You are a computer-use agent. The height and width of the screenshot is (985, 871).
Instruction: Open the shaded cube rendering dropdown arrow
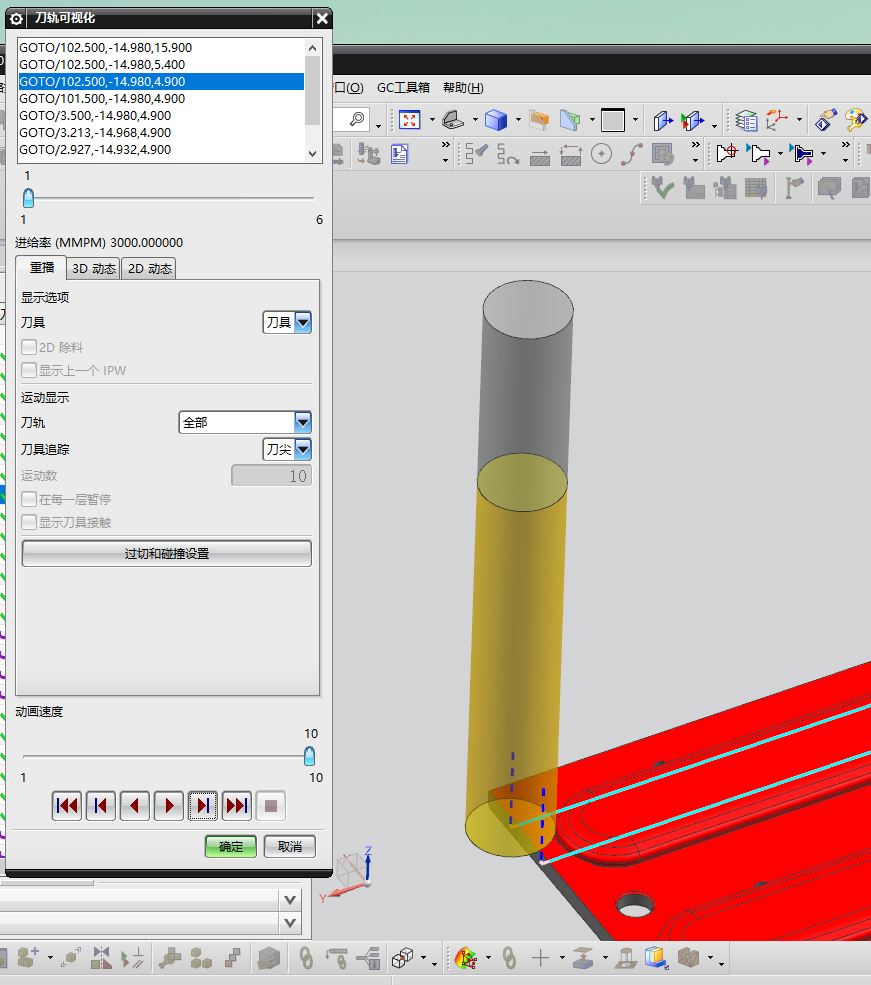tap(518, 120)
